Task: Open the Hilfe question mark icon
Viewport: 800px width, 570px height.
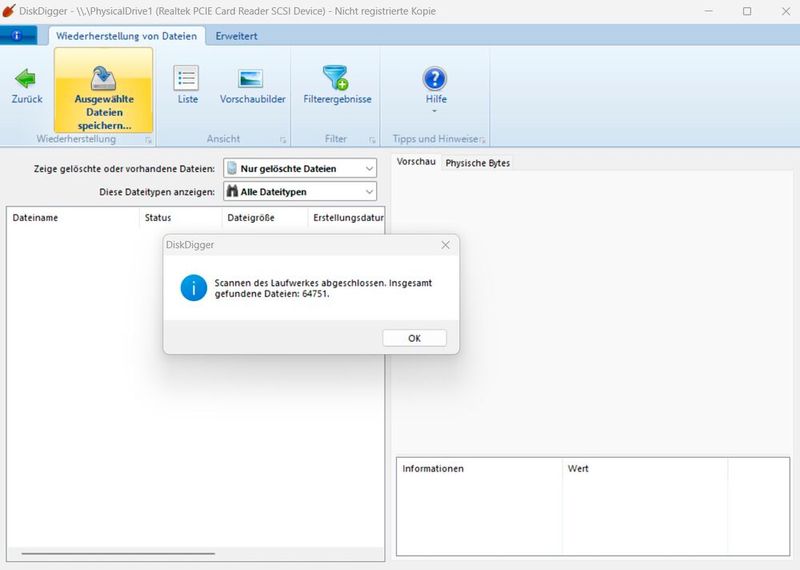Action: (x=435, y=79)
